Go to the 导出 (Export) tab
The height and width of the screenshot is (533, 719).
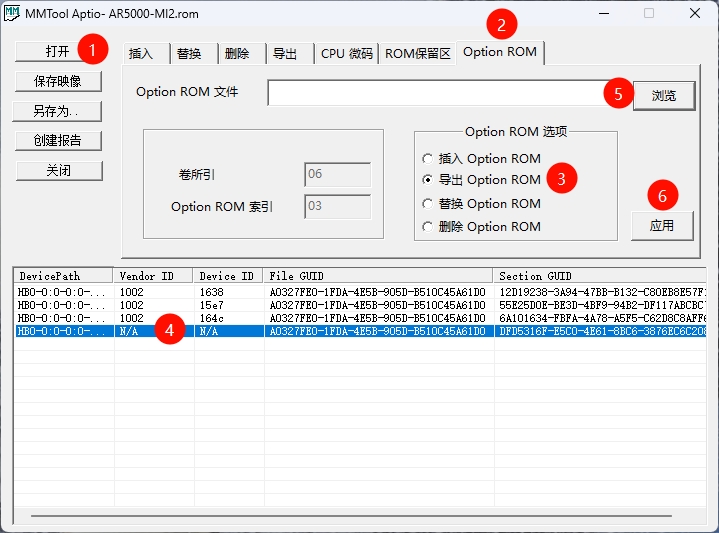pos(285,54)
